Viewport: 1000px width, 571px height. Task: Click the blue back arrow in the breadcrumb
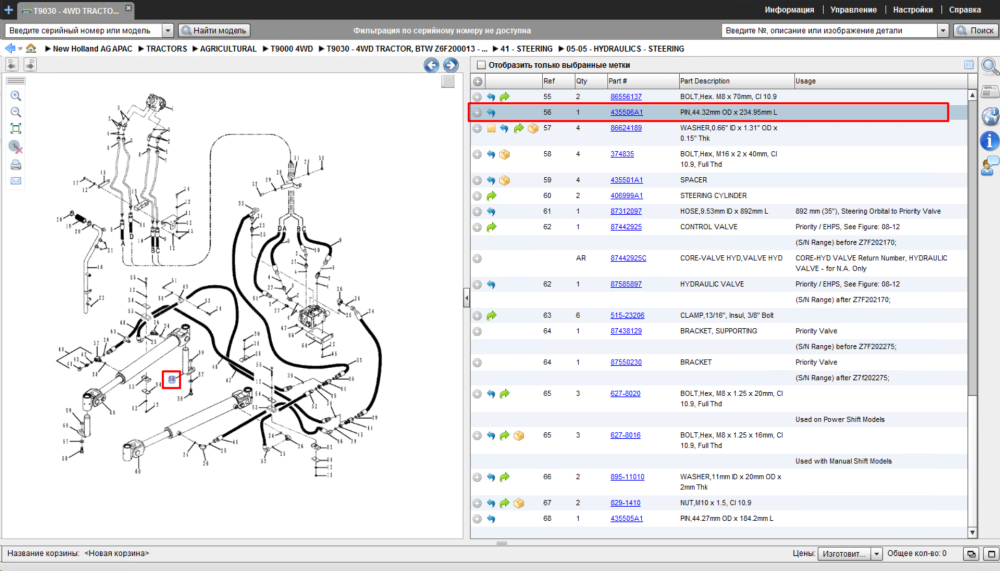[10, 48]
